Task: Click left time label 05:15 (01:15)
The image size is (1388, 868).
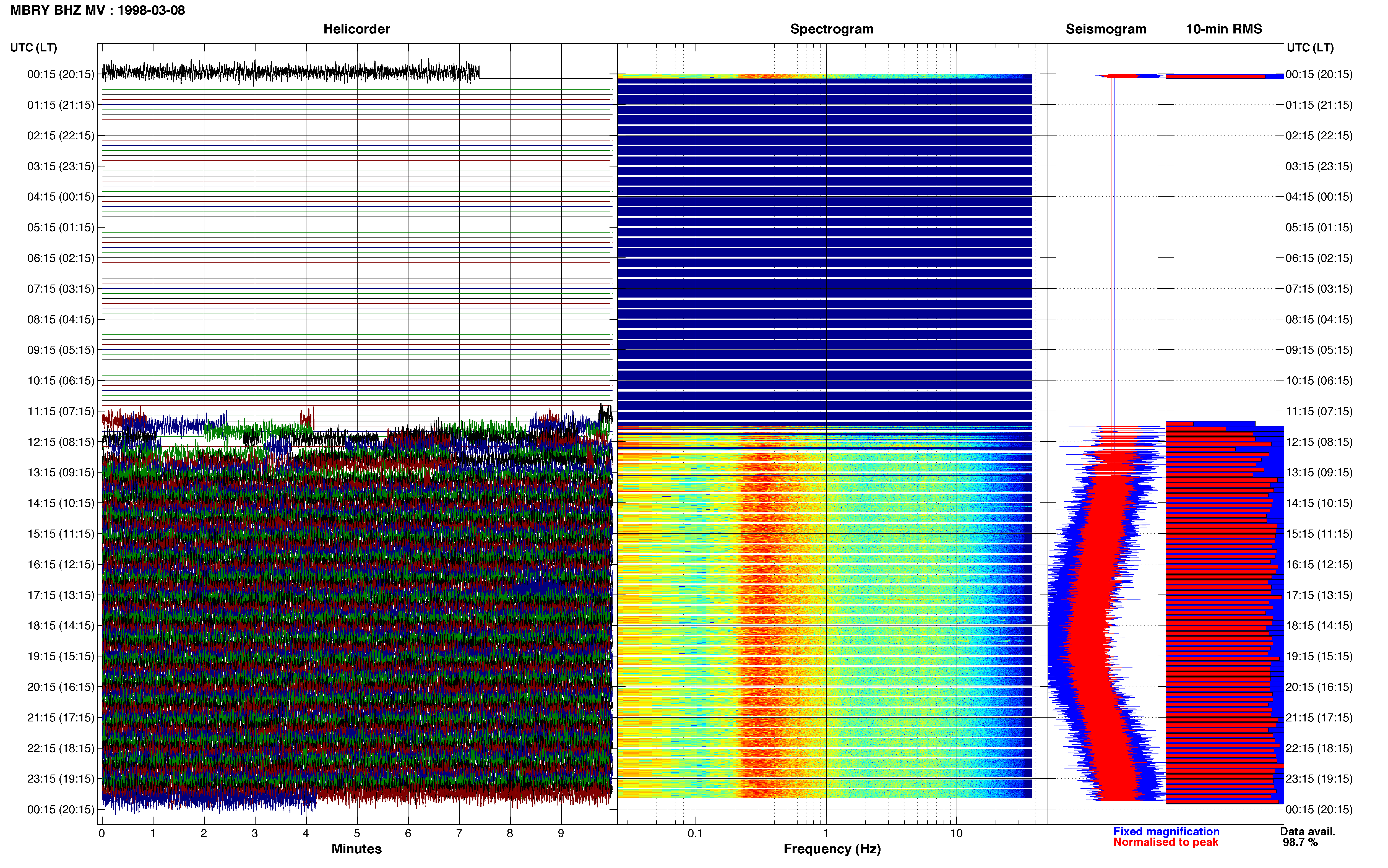Action: (61, 227)
